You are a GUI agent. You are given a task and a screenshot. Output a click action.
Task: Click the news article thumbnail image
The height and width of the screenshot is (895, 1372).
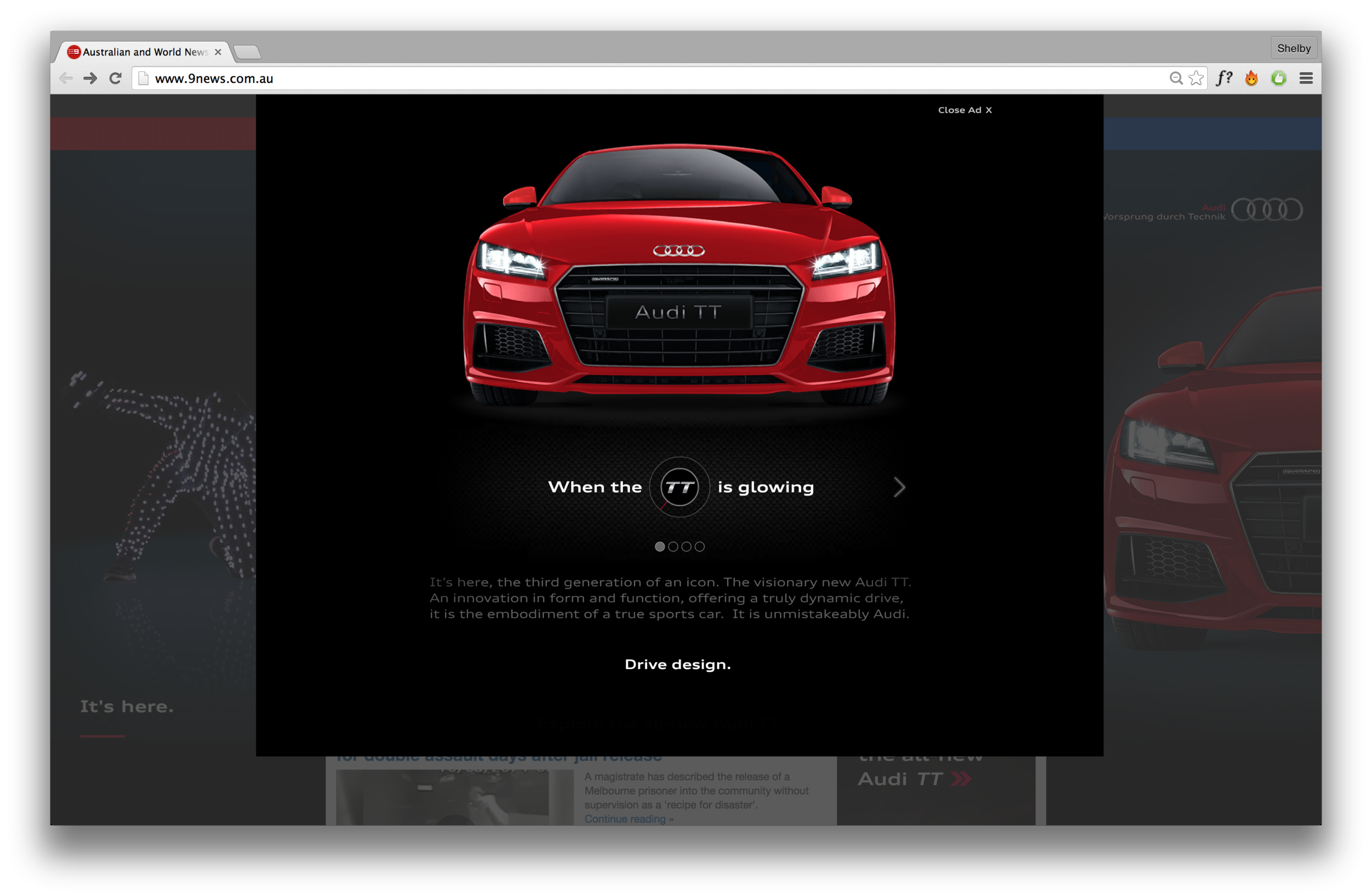[455, 798]
